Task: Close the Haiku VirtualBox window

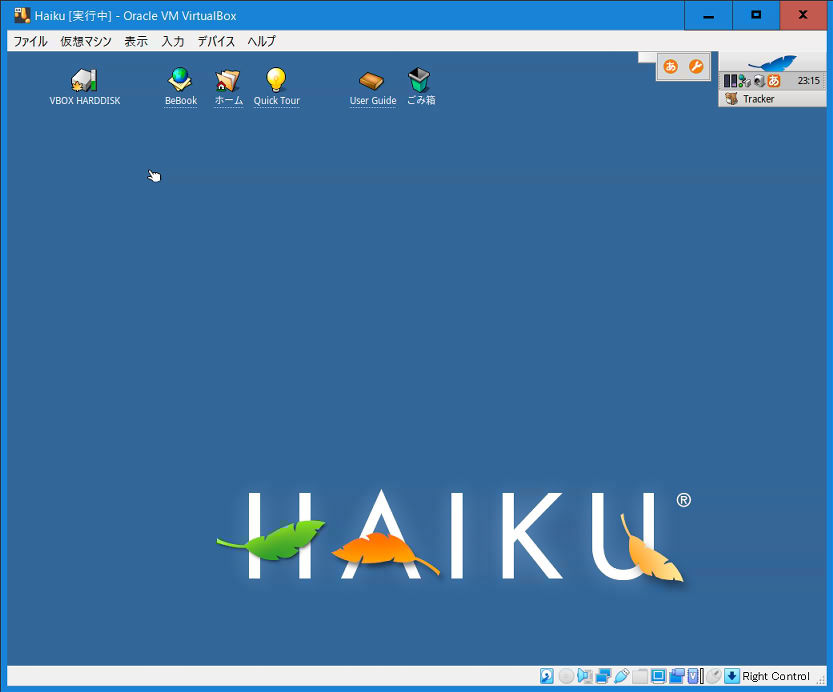Action: (803, 15)
